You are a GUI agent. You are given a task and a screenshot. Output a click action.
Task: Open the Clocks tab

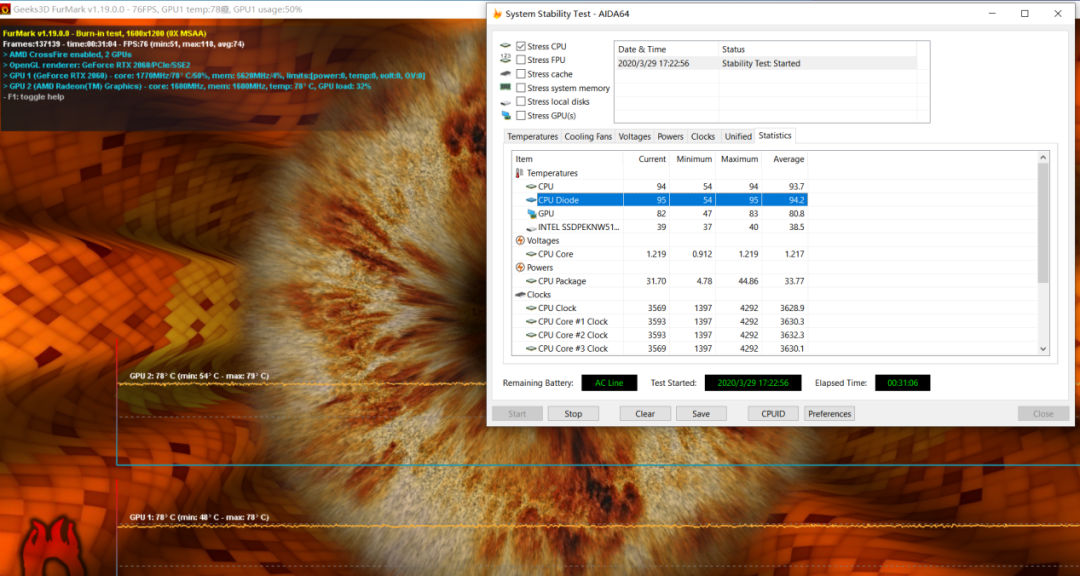pos(703,136)
